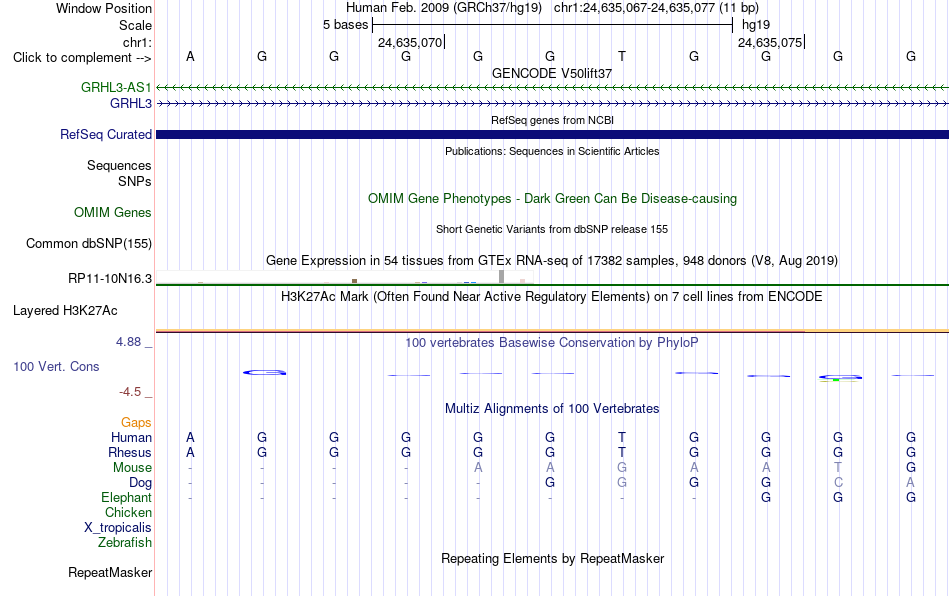Click the A base in the sequence row
950x596 pixels.
190,56
